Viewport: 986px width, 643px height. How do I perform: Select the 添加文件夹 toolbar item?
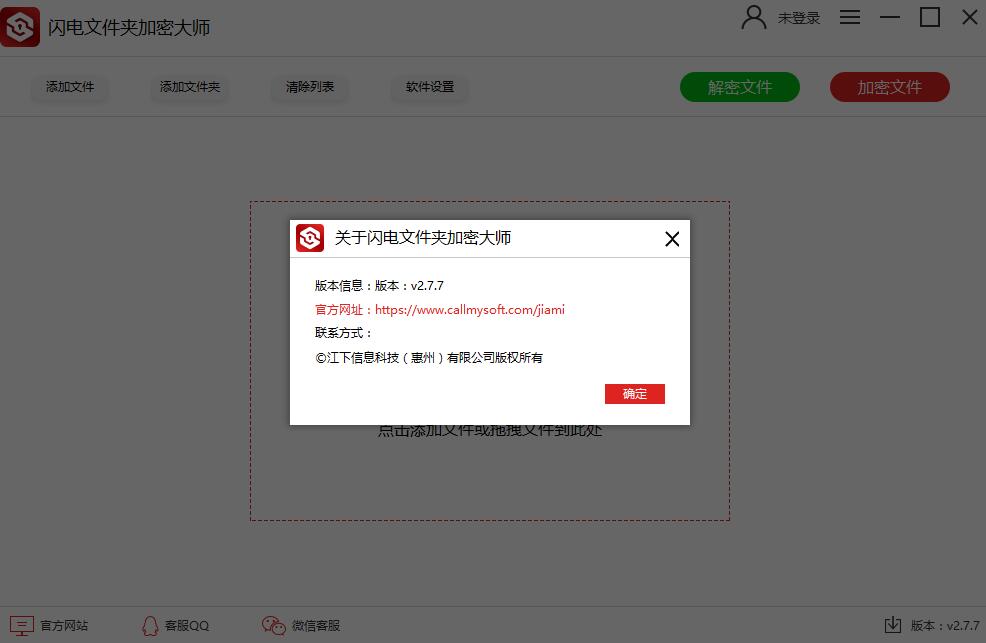(189, 88)
